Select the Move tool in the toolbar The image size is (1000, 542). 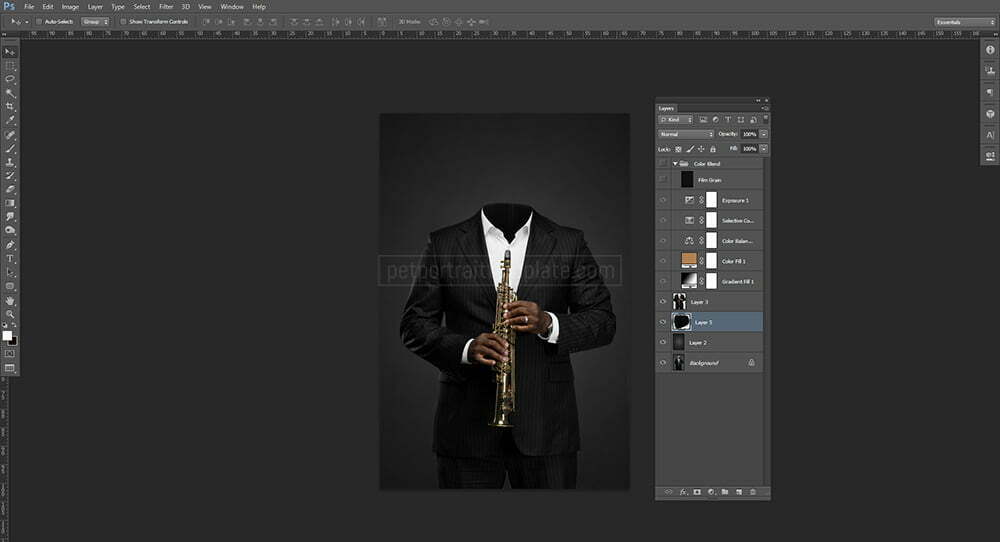point(10,51)
